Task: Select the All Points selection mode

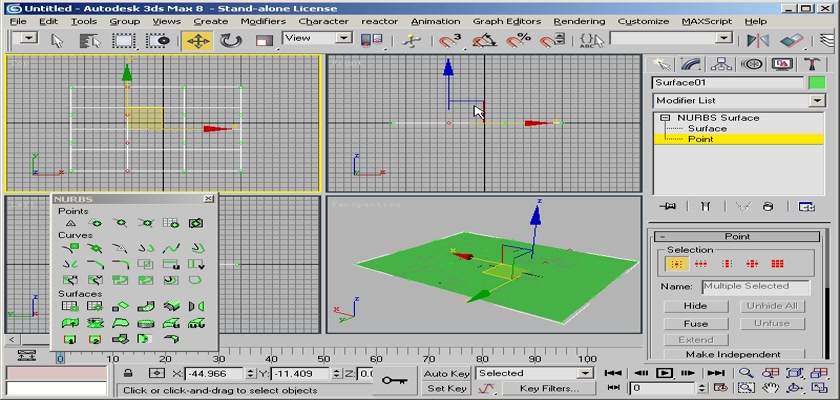Action: pos(777,263)
